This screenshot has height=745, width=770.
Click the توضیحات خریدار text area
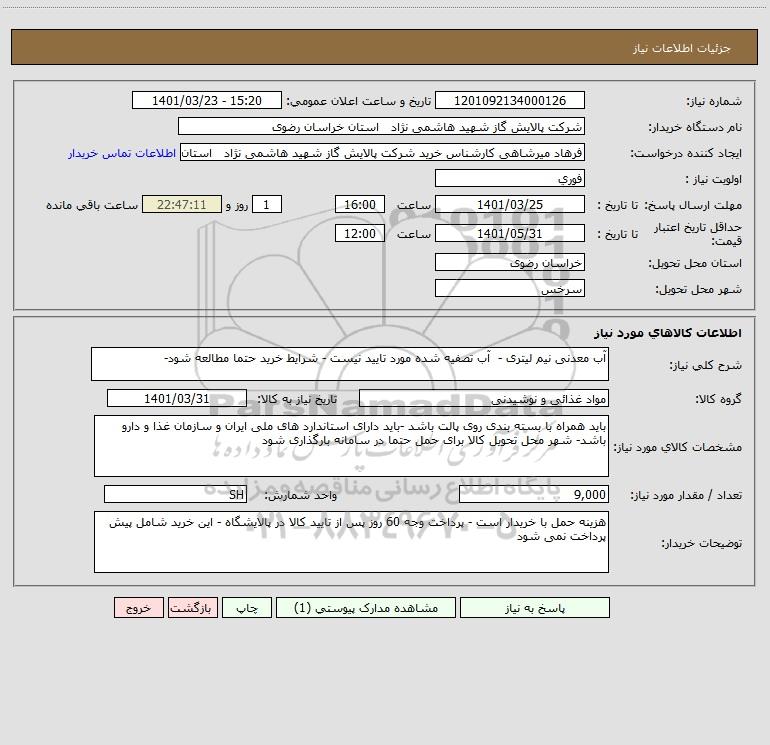[x=351, y=542]
